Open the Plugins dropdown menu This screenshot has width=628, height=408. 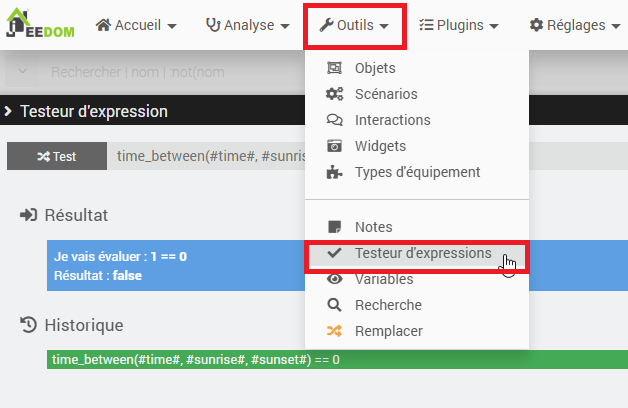coord(459,25)
